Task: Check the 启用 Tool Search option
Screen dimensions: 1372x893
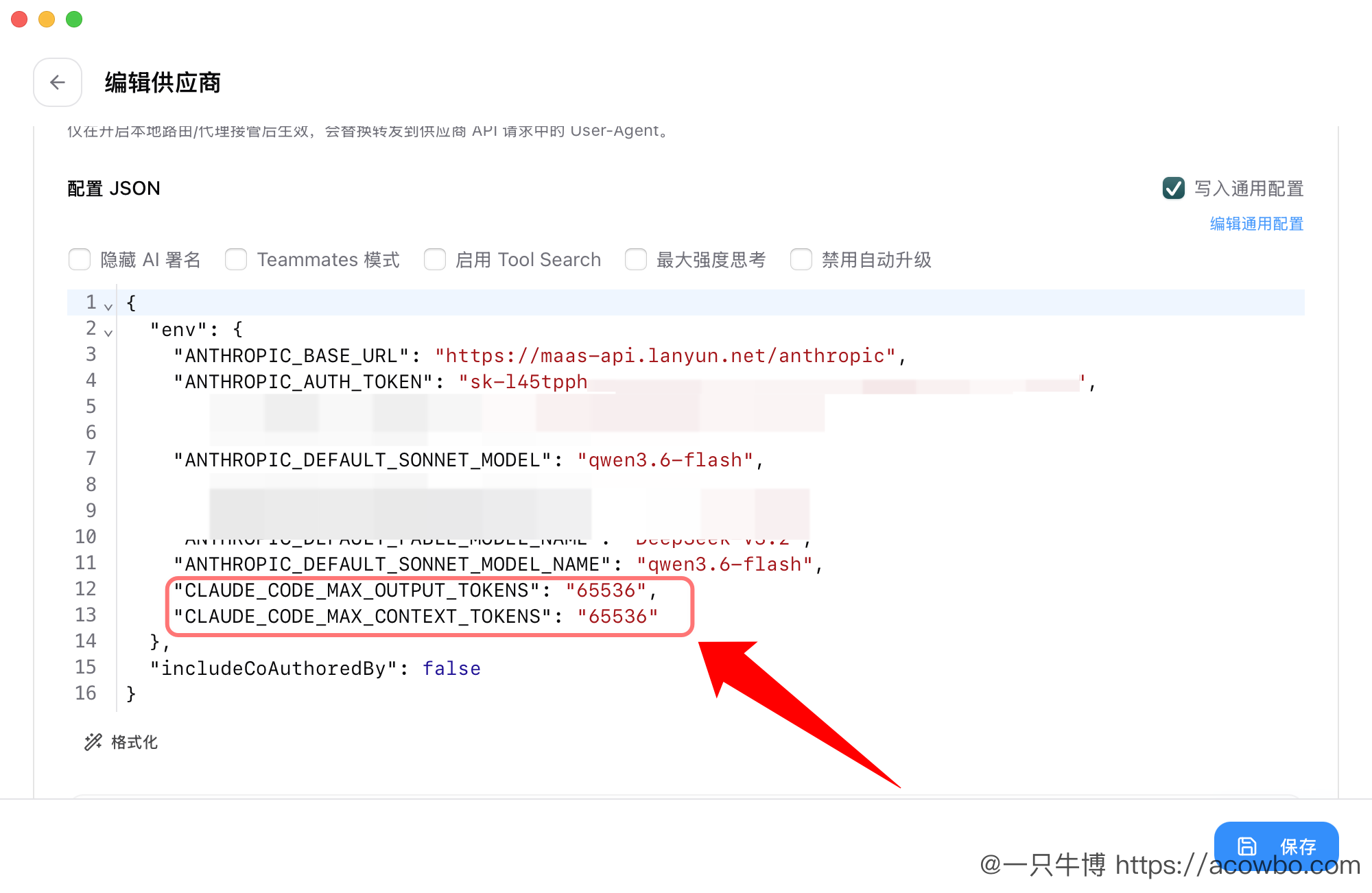Action: coord(435,259)
